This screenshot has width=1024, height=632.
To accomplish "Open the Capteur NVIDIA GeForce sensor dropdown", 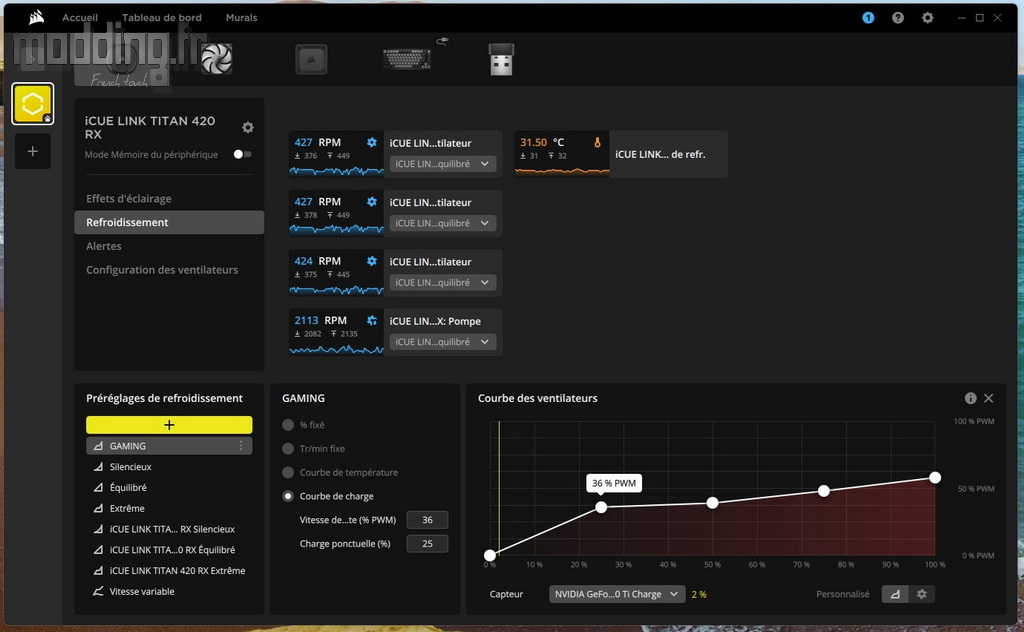I will click(617, 594).
